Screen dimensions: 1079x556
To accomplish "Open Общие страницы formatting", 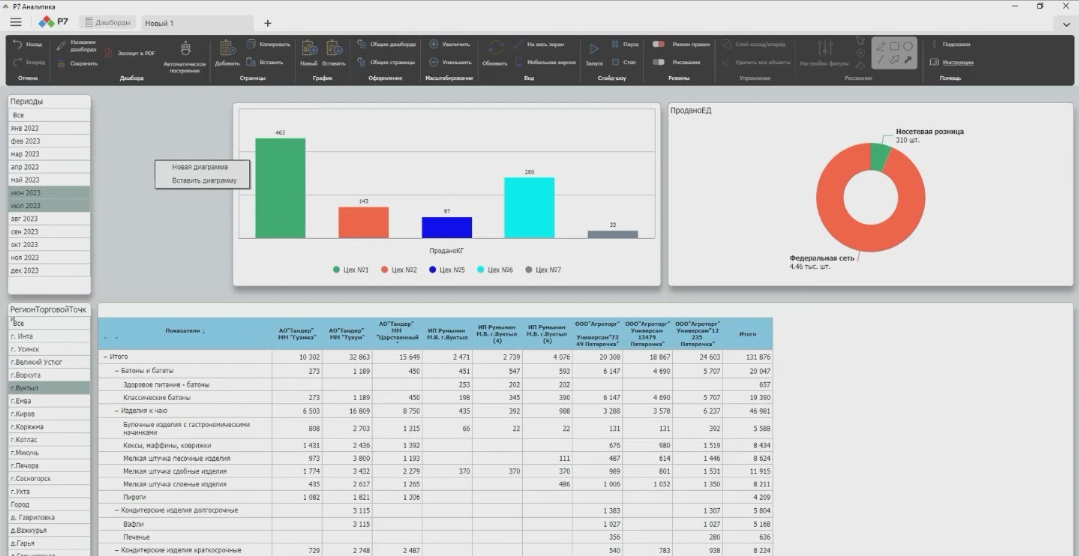I will pos(386,62).
